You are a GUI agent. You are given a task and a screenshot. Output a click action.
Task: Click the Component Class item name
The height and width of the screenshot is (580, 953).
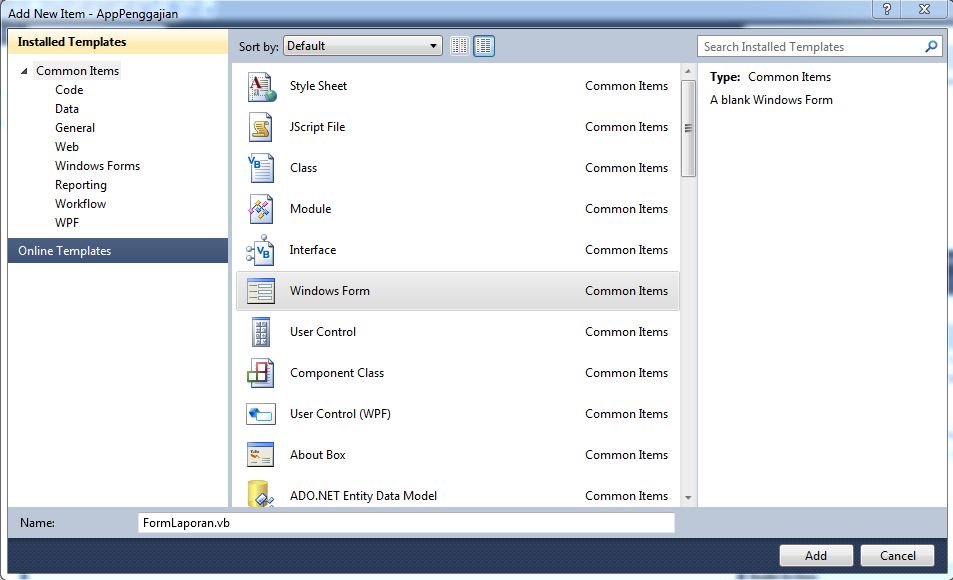[337, 373]
